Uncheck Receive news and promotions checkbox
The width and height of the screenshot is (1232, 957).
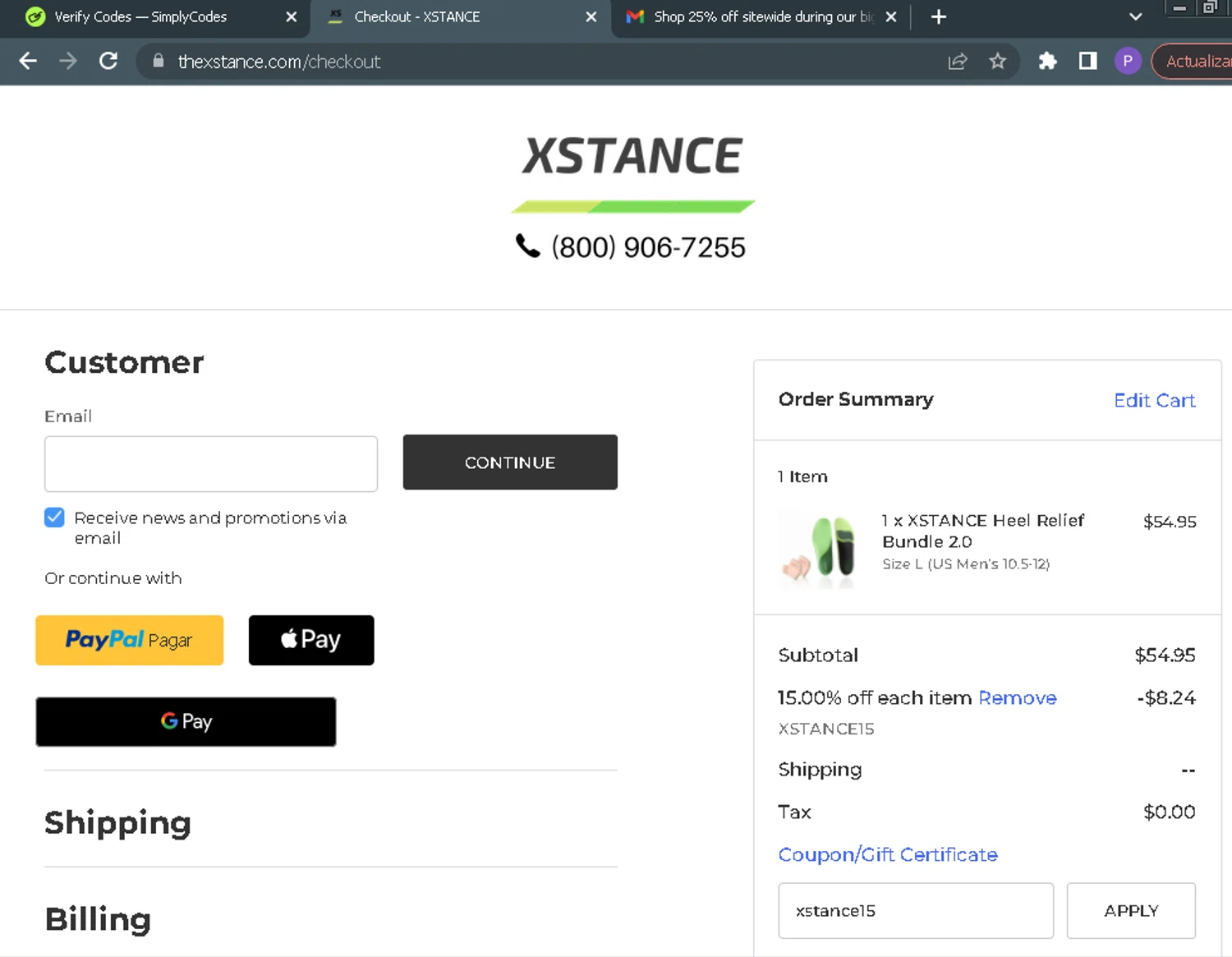coord(54,518)
